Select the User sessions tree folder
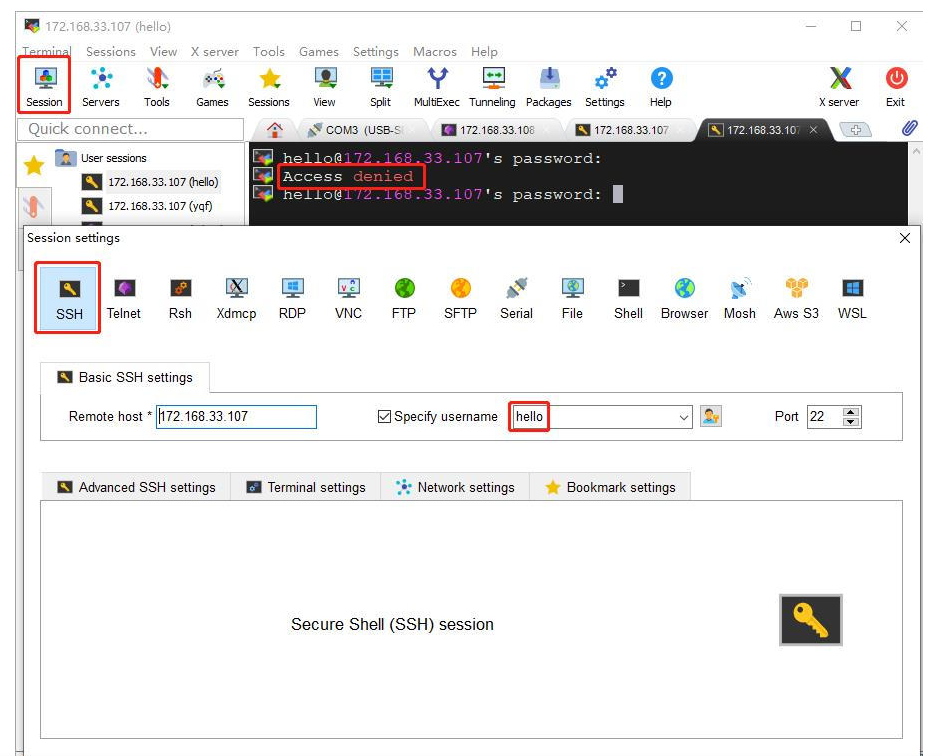Screen dimensions: 942x756 pos(101,158)
